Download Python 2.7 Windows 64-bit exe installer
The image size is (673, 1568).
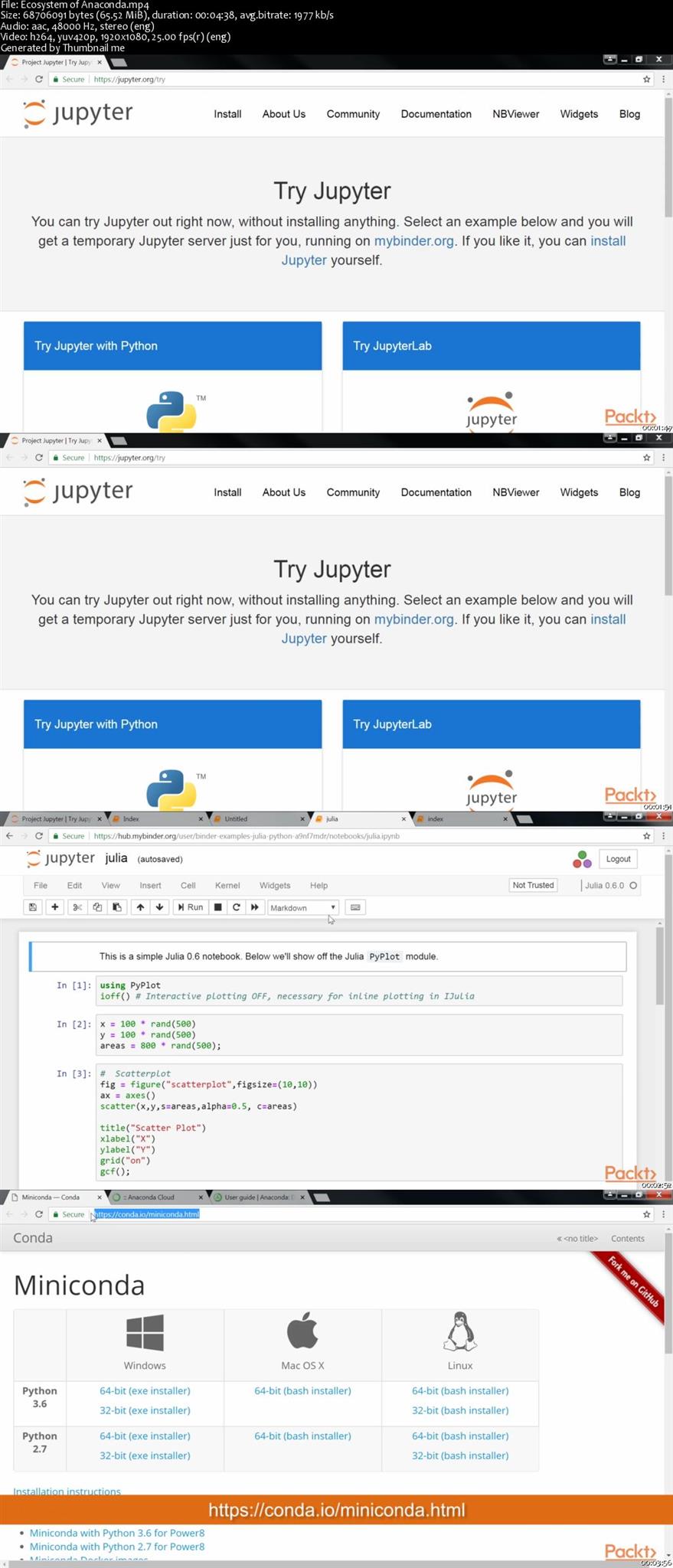pyautogui.click(x=145, y=1436)
